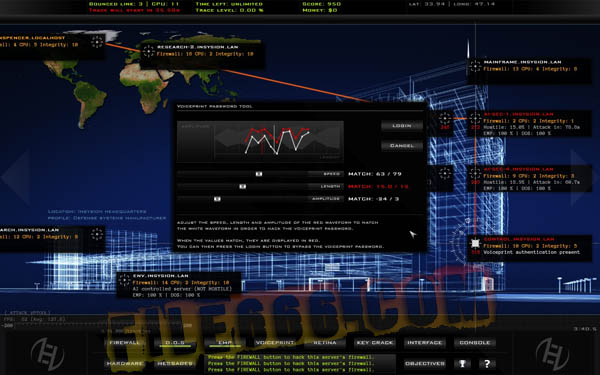600x375 pixels.
Task: Open the Hardware menu
Action: (x=125, y=364)
